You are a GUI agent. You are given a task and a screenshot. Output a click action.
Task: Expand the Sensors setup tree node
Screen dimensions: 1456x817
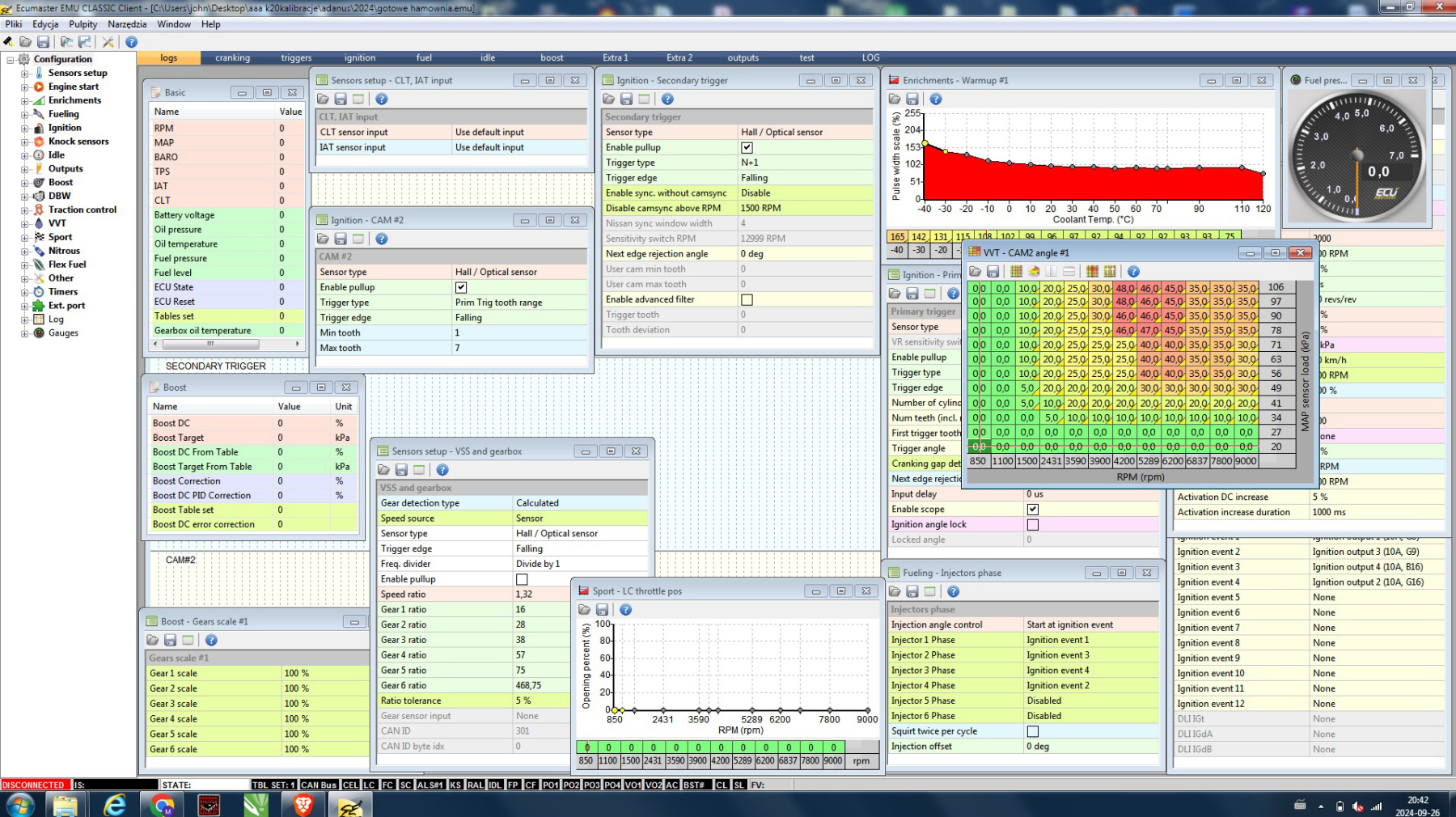(x=25, y=73)
